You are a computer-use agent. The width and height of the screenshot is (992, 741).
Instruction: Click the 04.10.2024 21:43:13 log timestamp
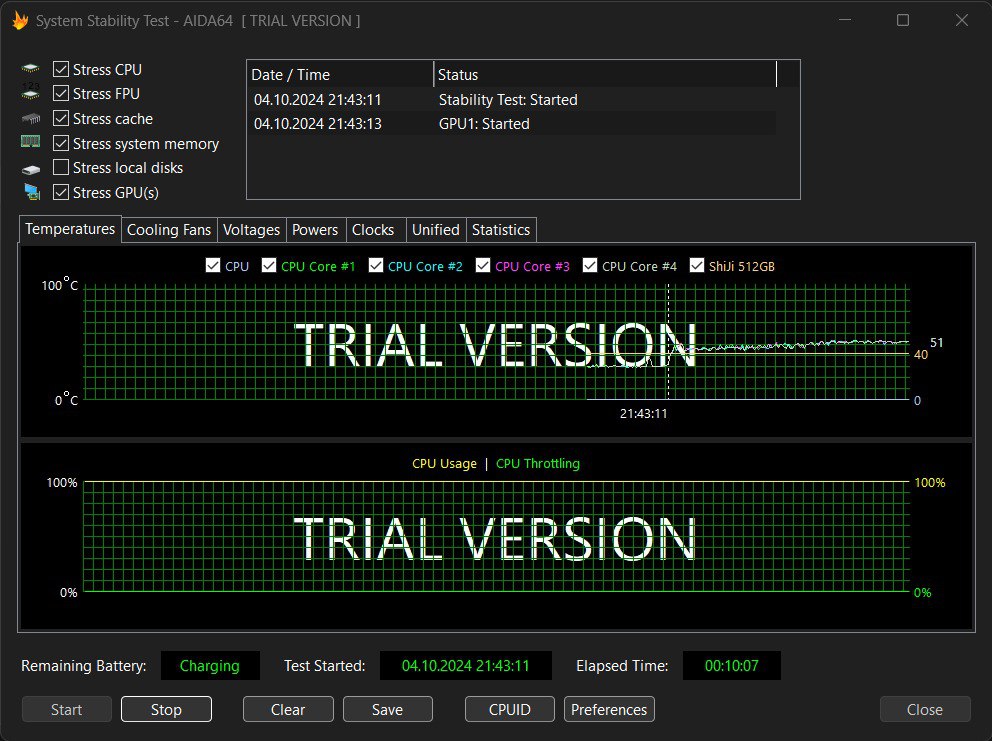318,124
